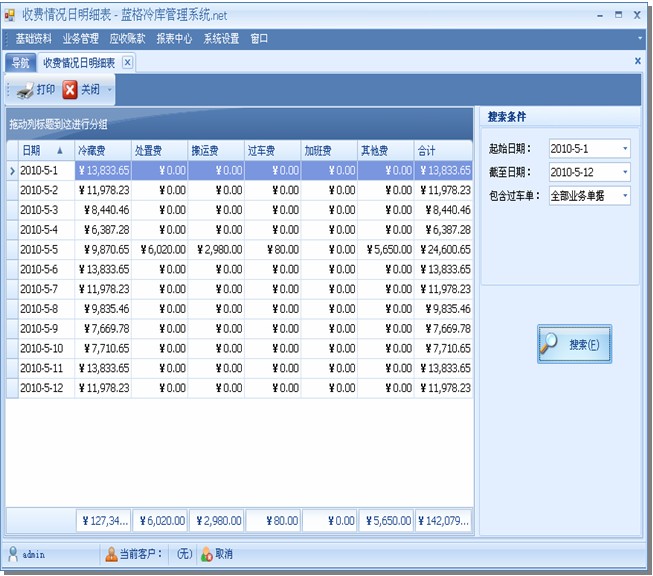The image size is (653, 576).
Task: Sort by the 日期 column header
Action: pos(46,150)
